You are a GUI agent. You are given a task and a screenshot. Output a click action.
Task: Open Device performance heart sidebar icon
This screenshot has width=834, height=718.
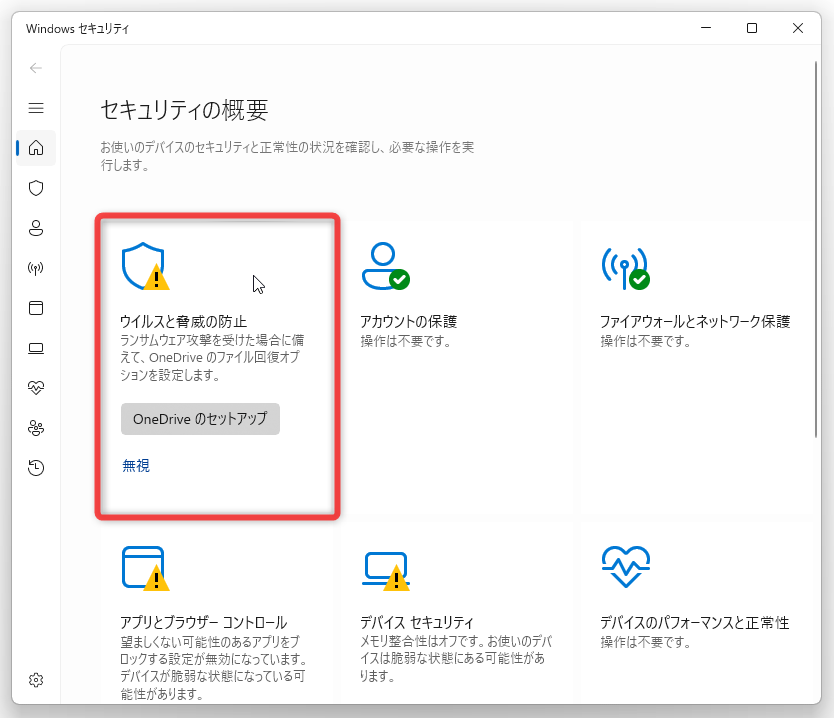tap(36, 388)
